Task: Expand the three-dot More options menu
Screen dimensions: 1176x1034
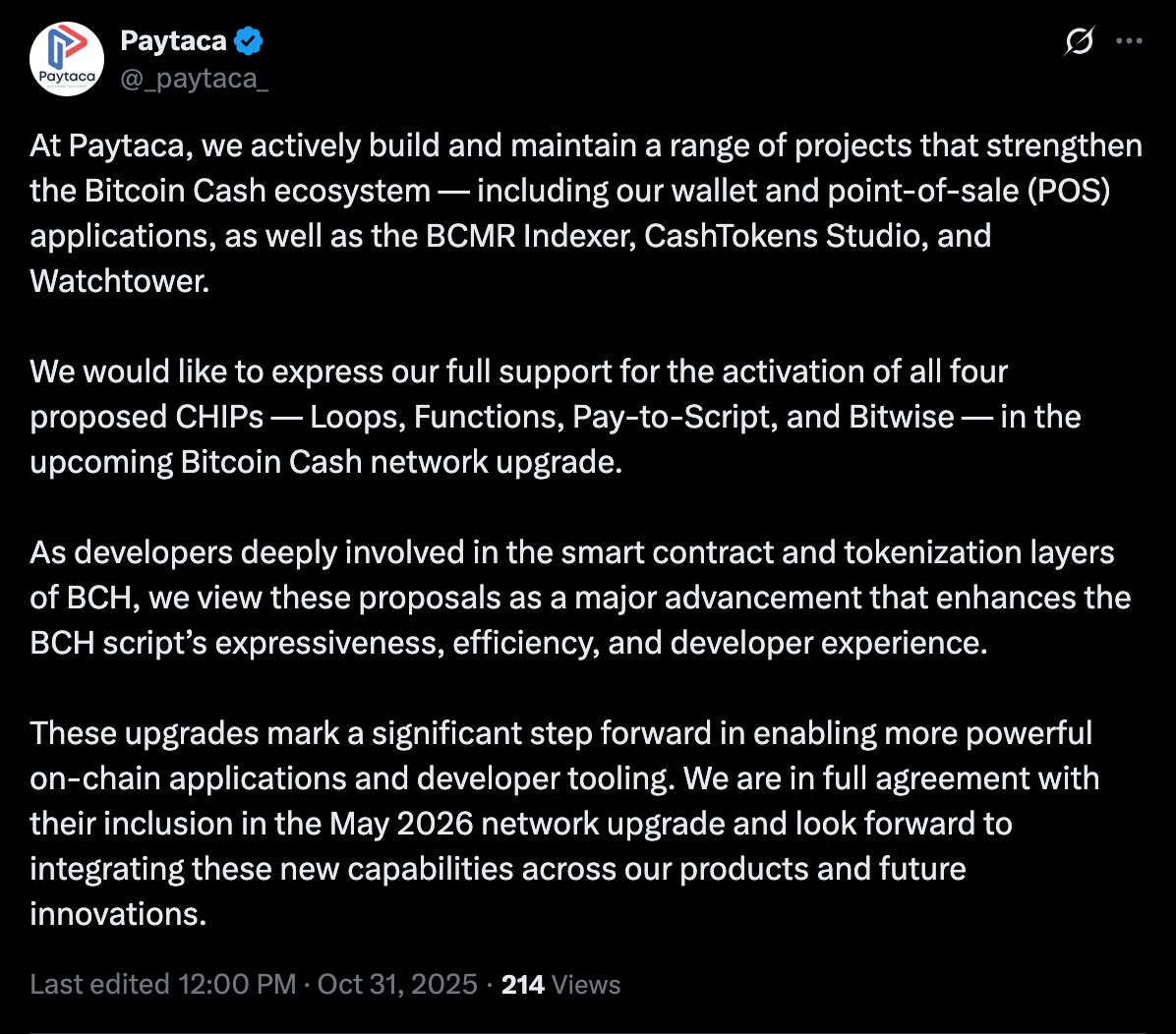Action: [1129, 42]
